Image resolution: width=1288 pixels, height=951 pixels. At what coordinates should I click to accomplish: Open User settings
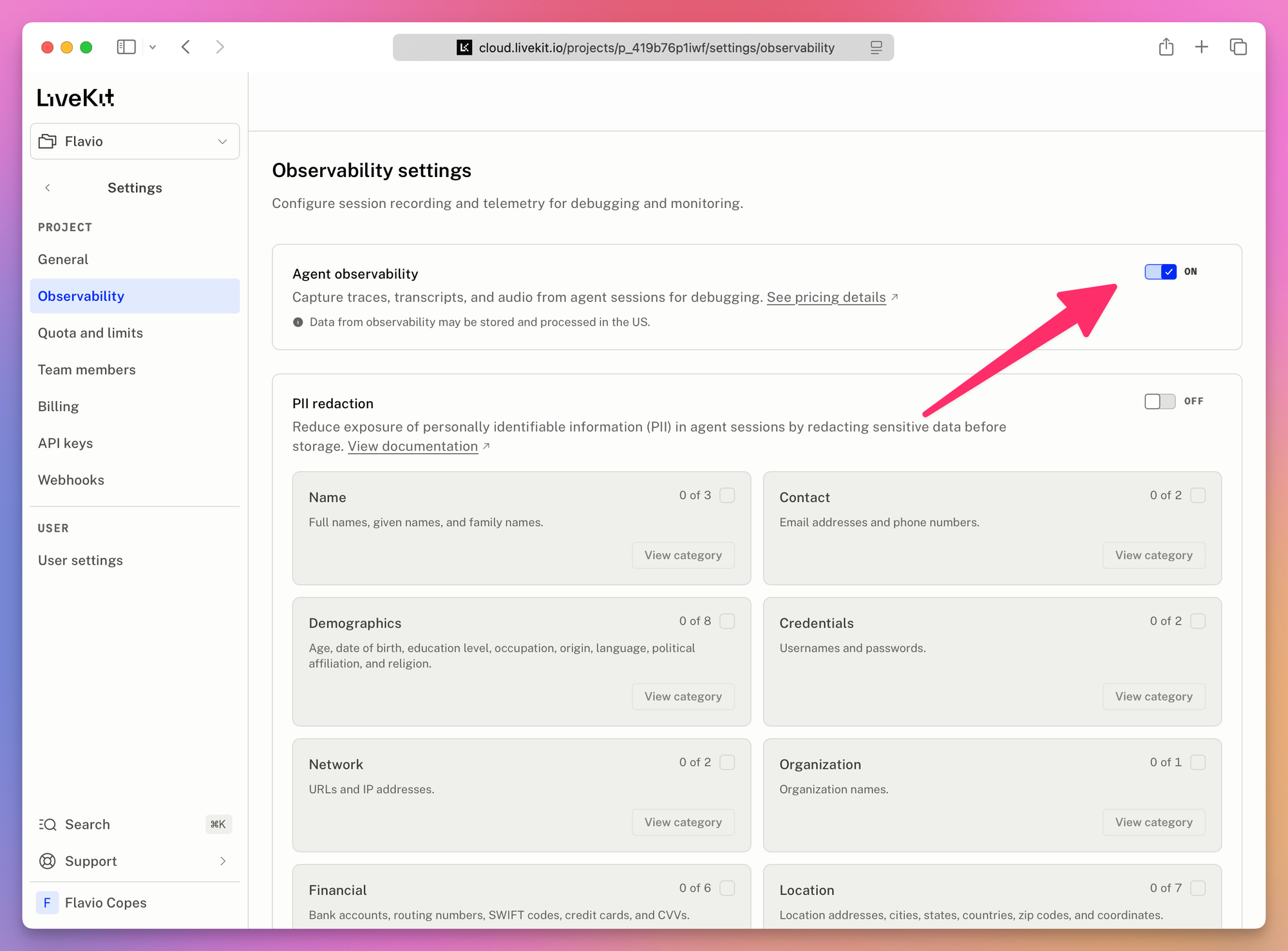[x=135, y=560]
